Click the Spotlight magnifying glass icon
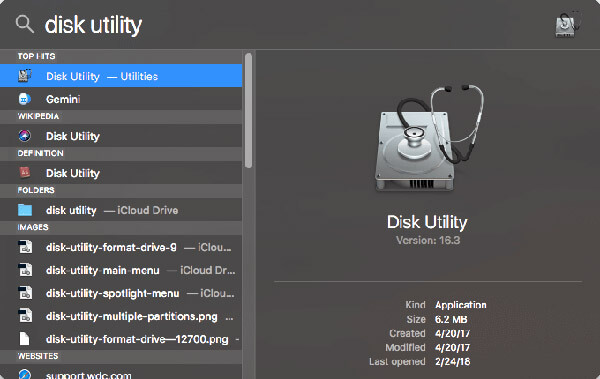 click(x=25, y=25)
